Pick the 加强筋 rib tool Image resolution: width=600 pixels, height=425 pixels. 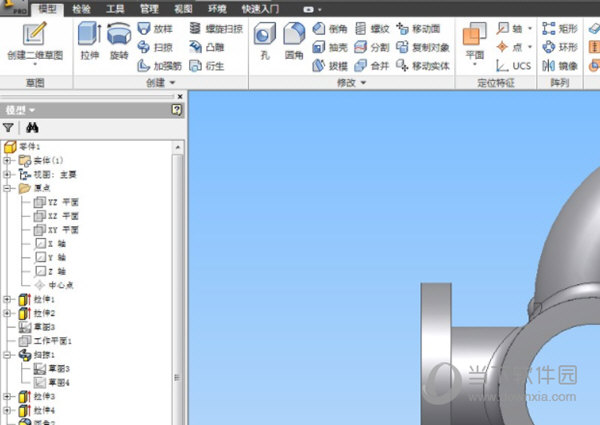(x=159, y=66)
